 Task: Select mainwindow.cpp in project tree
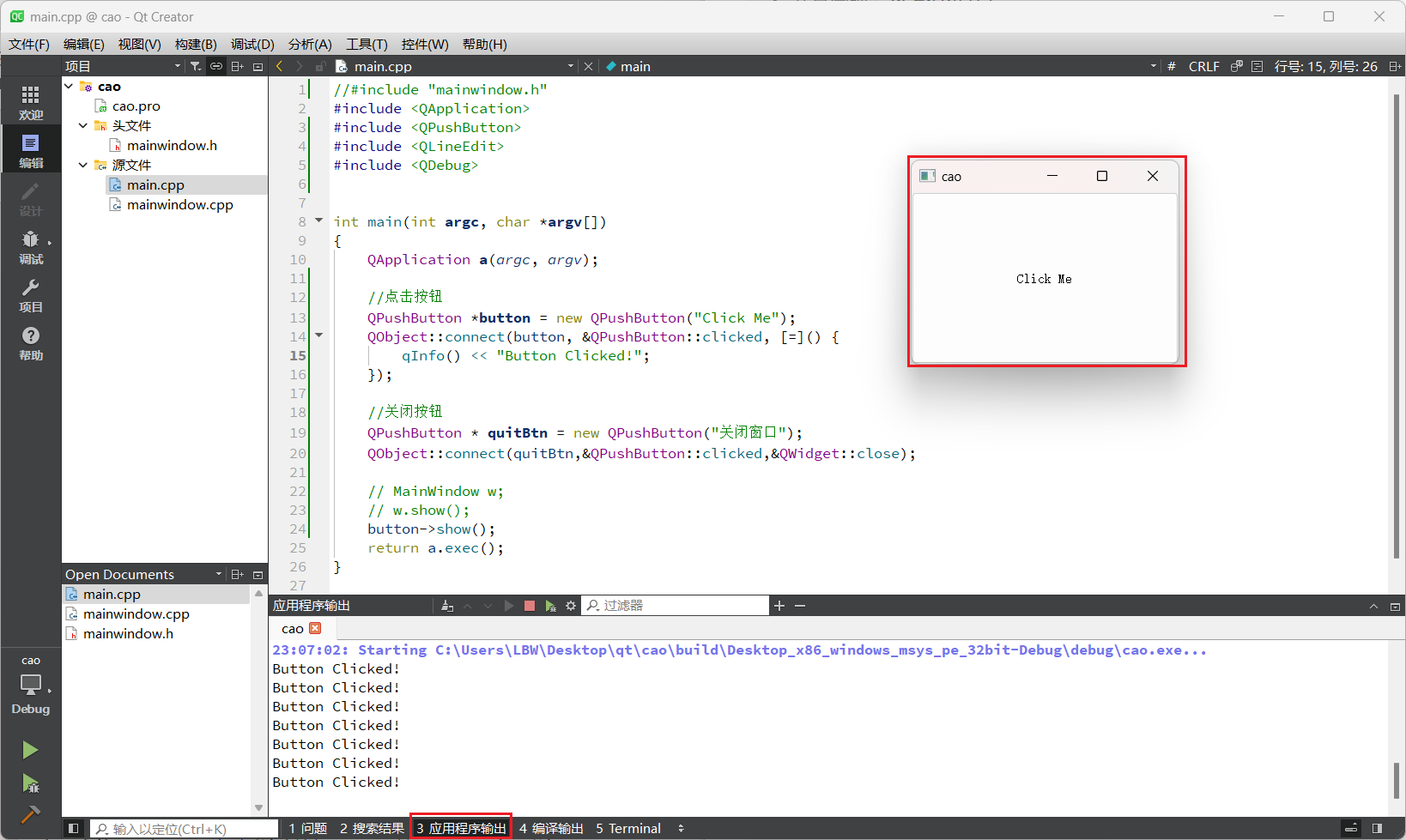179,204
